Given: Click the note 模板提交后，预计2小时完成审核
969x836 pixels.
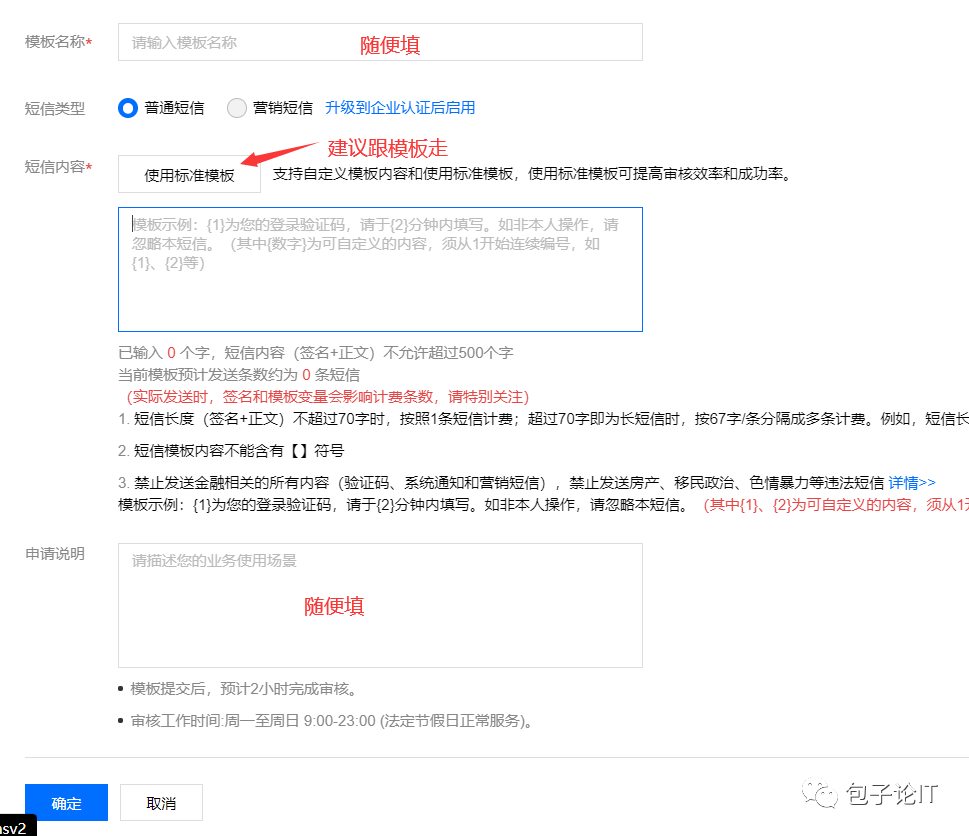Looking at the screenshot, I should coord(244,689).
